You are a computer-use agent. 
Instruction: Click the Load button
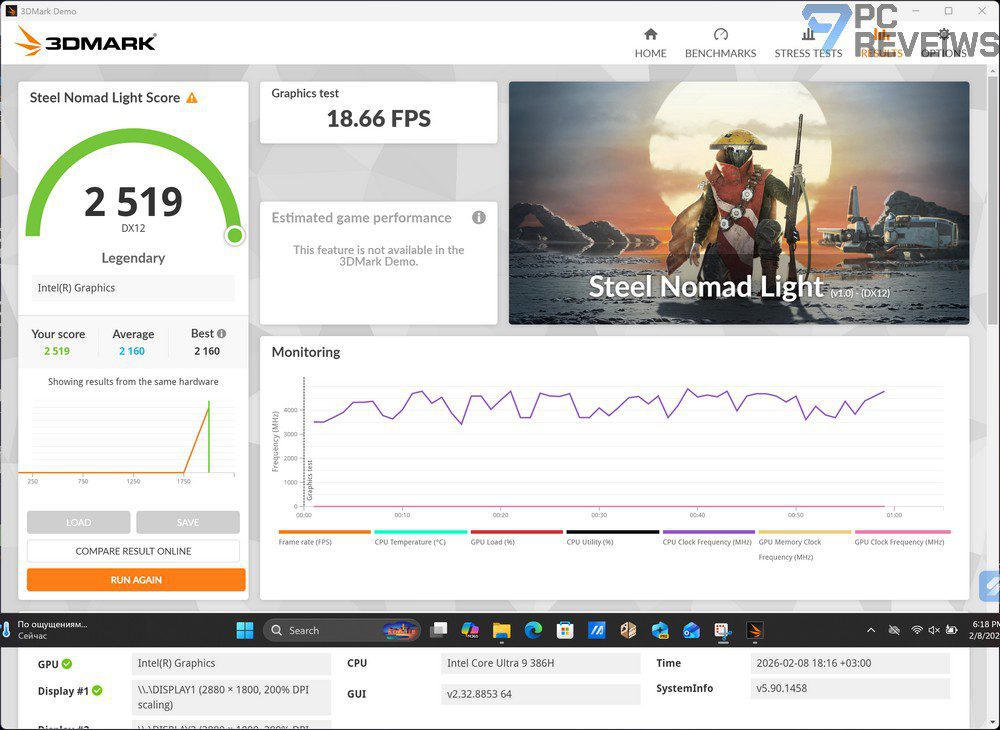coord(78,522)
